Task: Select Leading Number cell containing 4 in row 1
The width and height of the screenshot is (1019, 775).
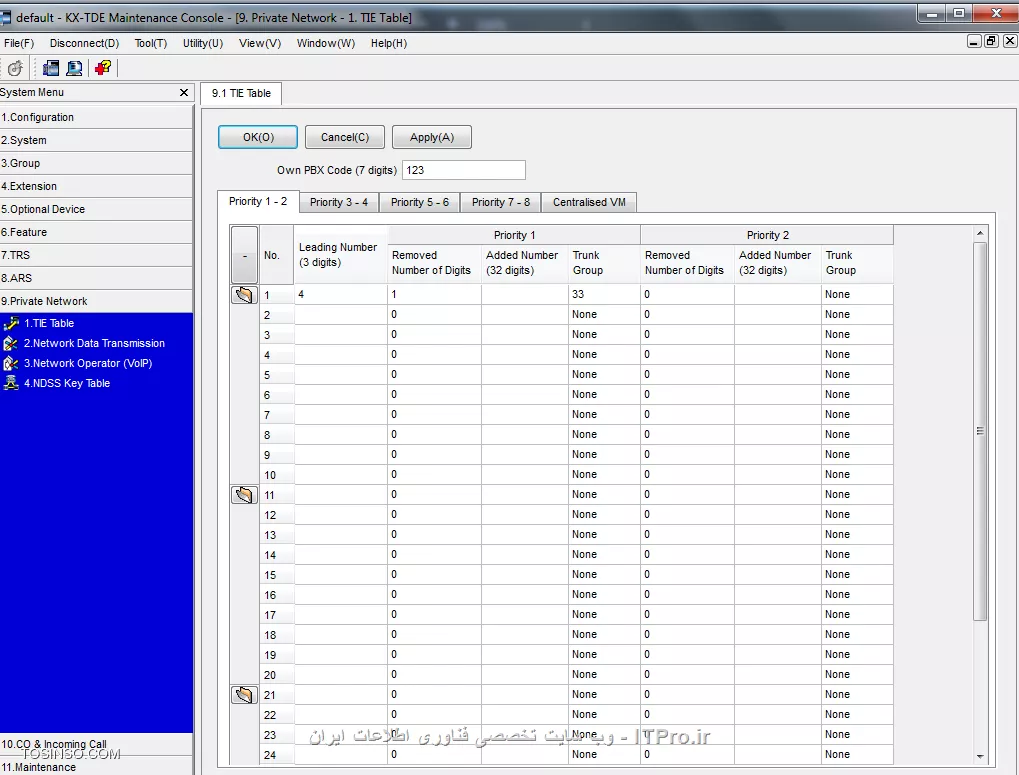Action: (x=341, y=294)
